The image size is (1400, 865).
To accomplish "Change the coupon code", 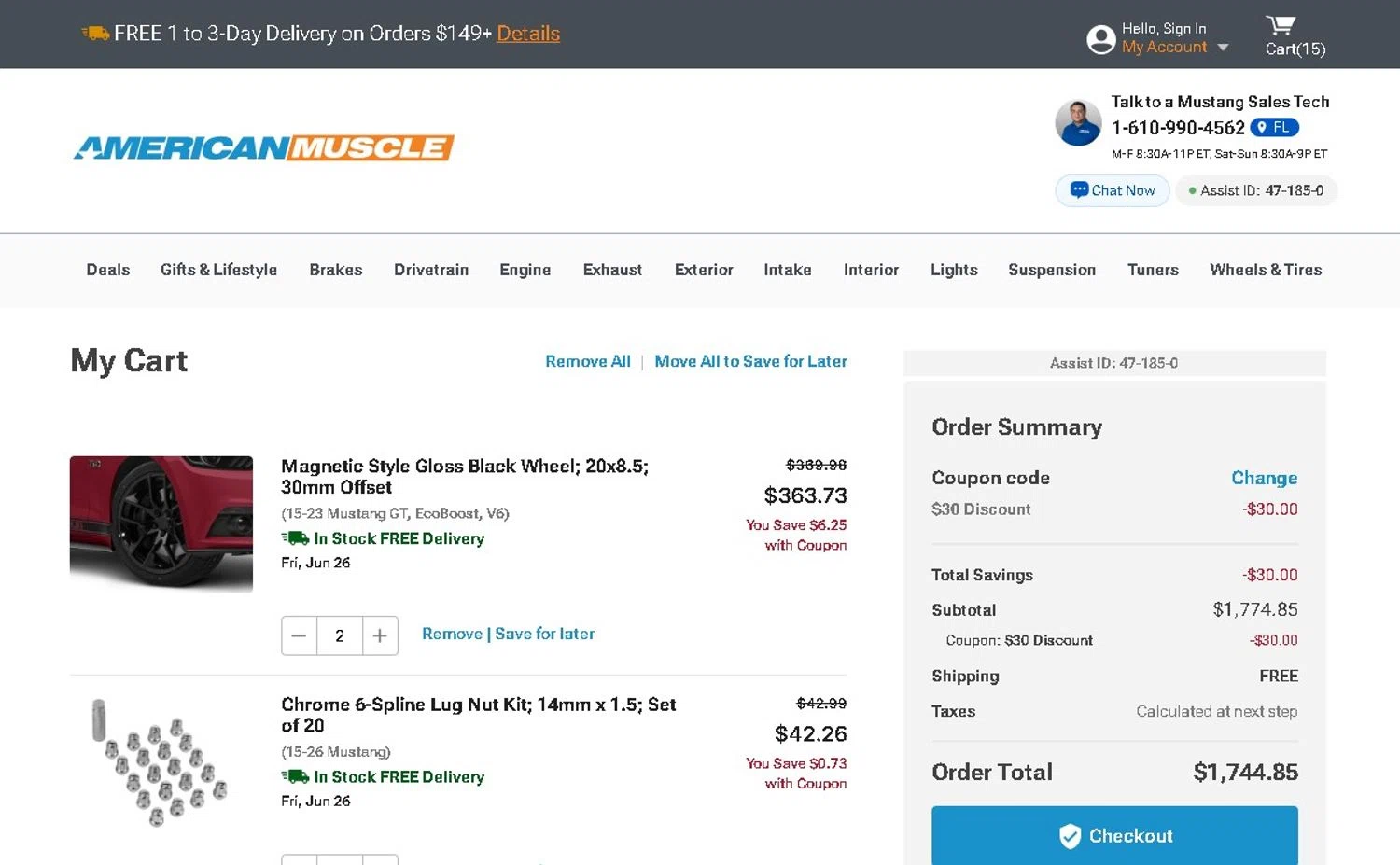I will (1264, 478).
